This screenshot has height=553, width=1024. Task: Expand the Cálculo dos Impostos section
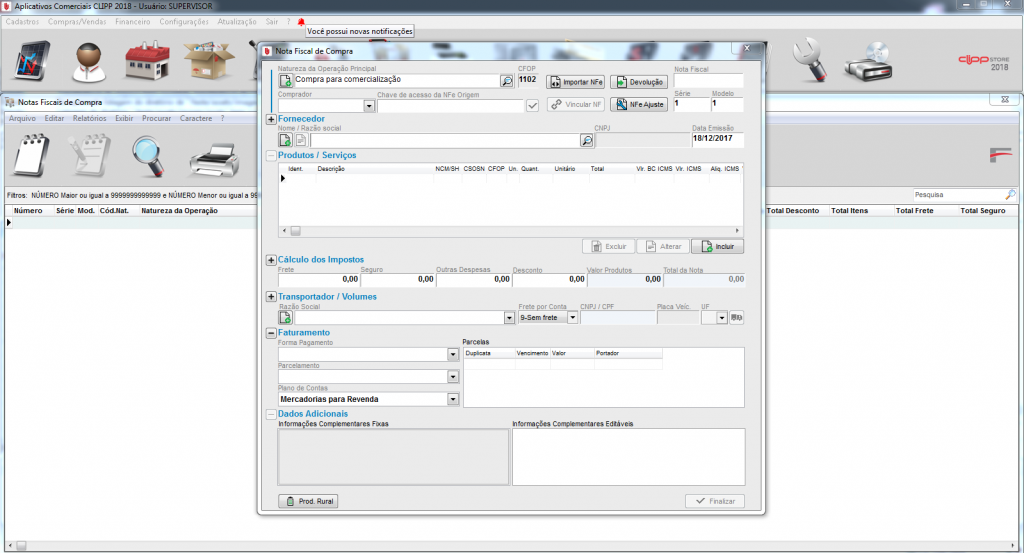[x=271, y=260]
